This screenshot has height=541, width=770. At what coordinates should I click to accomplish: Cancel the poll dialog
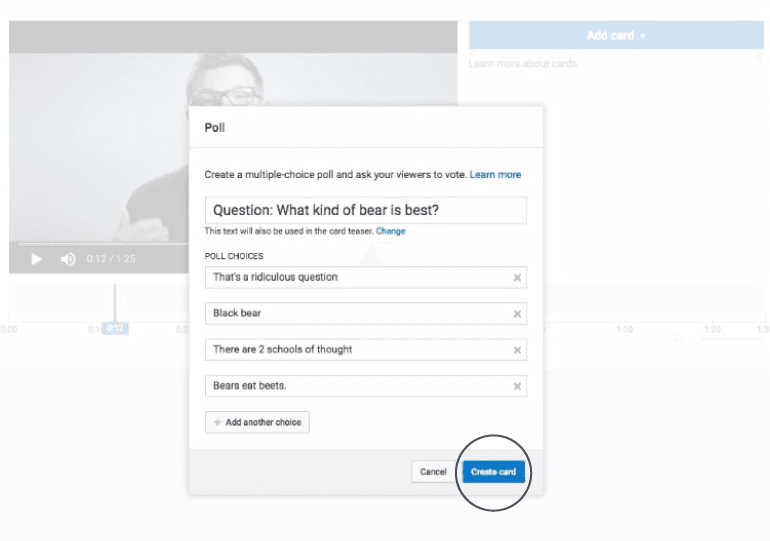(x=433, y=472)
